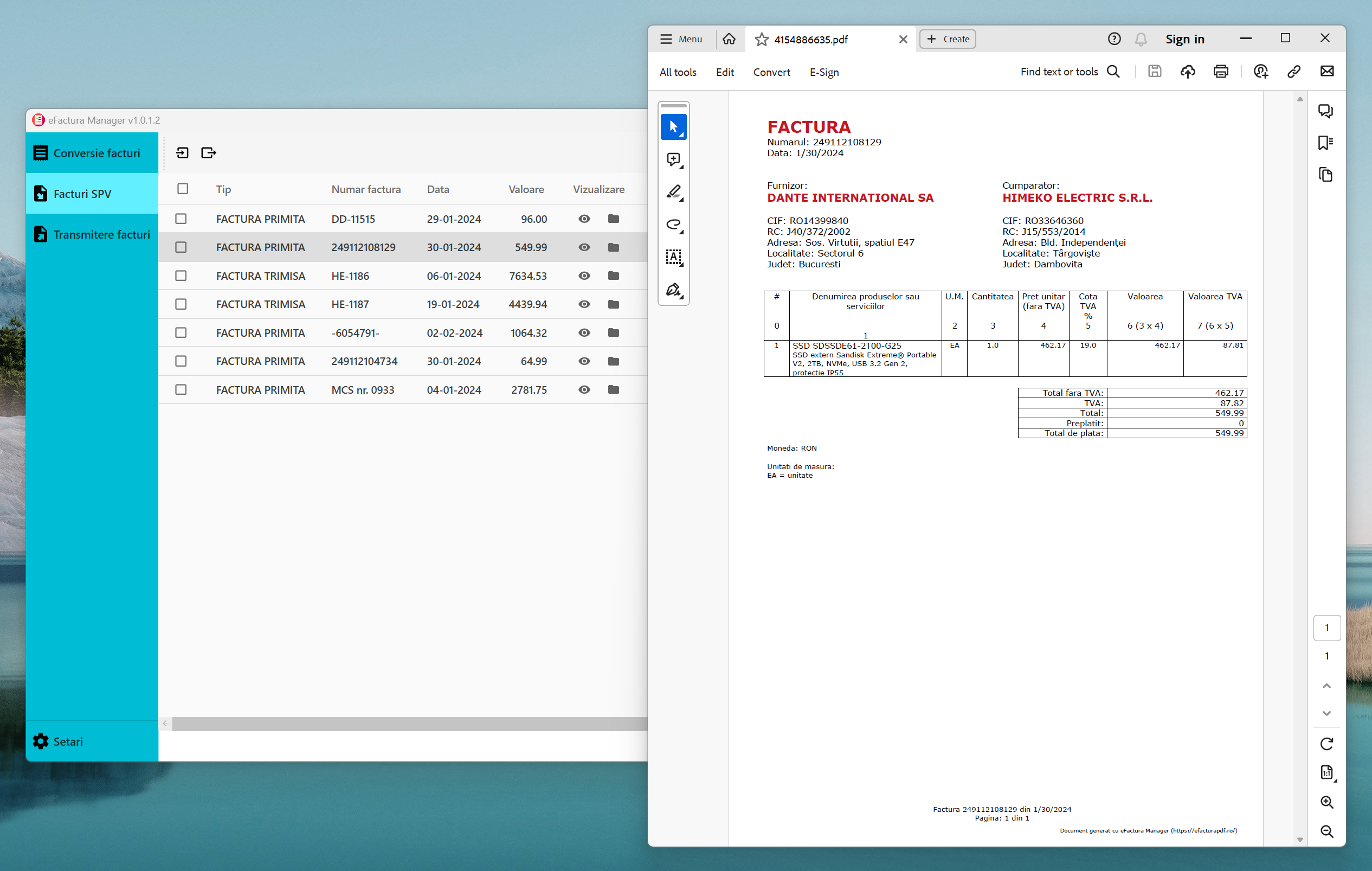Rotate the page with the rotate icon
The height and width of the screenshot is (871, 1372).
[x=1326, y=744]
